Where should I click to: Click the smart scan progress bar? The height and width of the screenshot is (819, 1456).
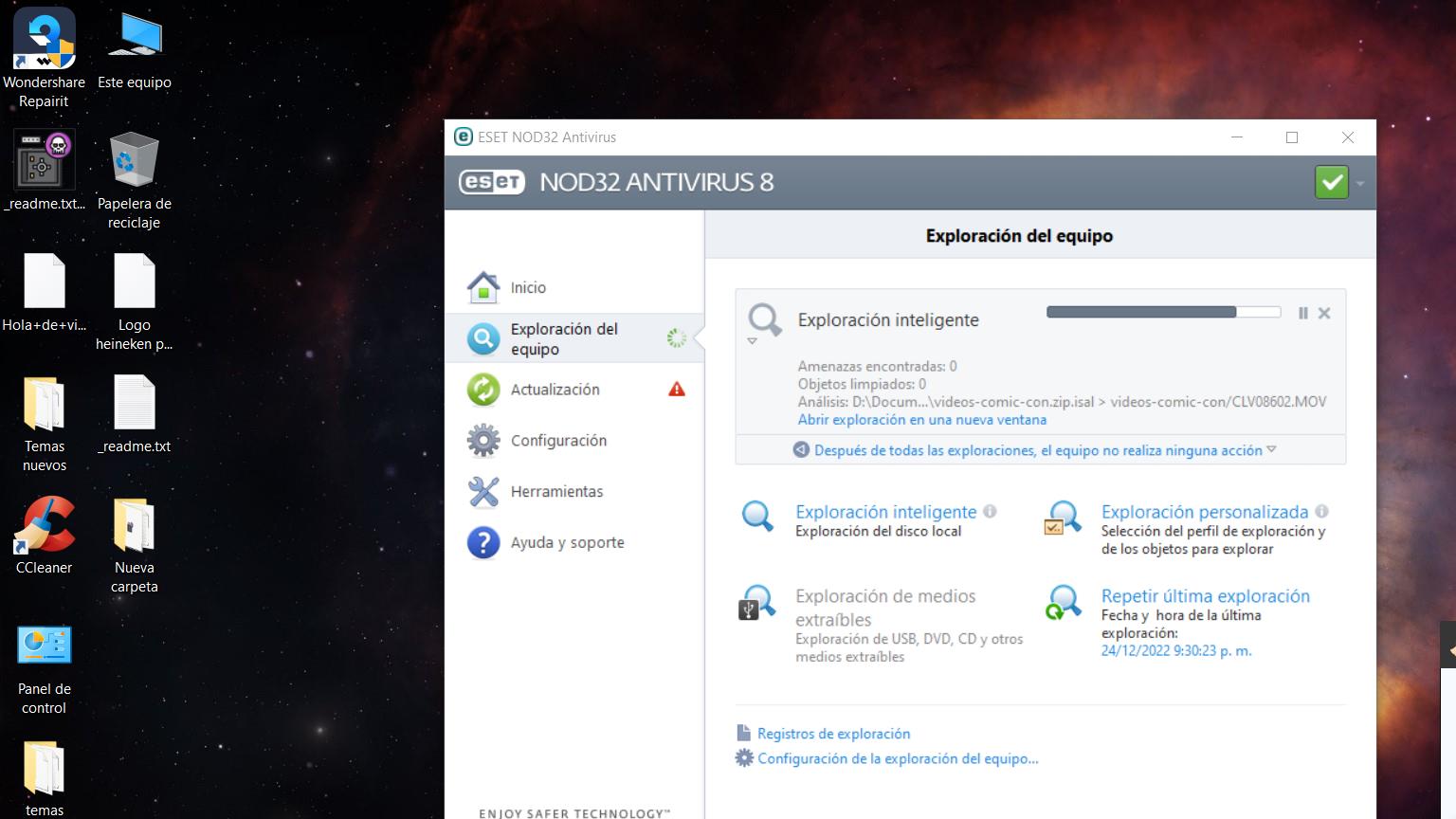[x=1163, y=312]
